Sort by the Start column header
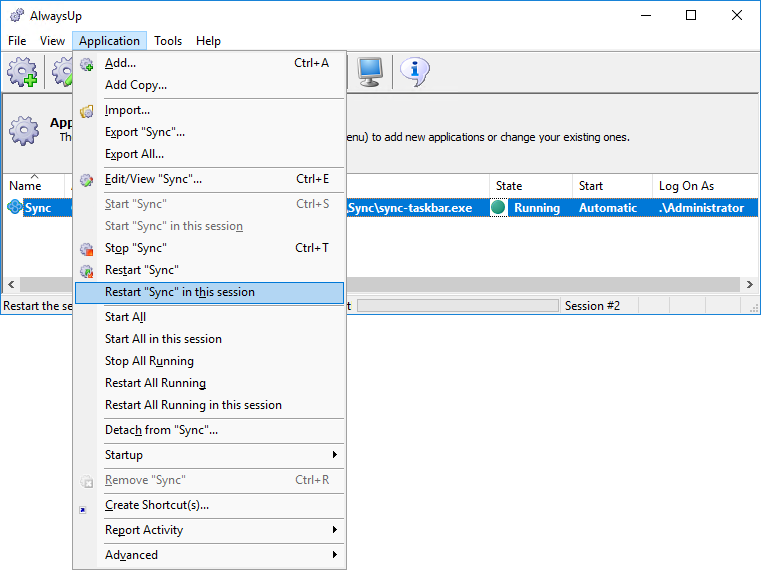This screenshot has width=761, height=571. 612,185
